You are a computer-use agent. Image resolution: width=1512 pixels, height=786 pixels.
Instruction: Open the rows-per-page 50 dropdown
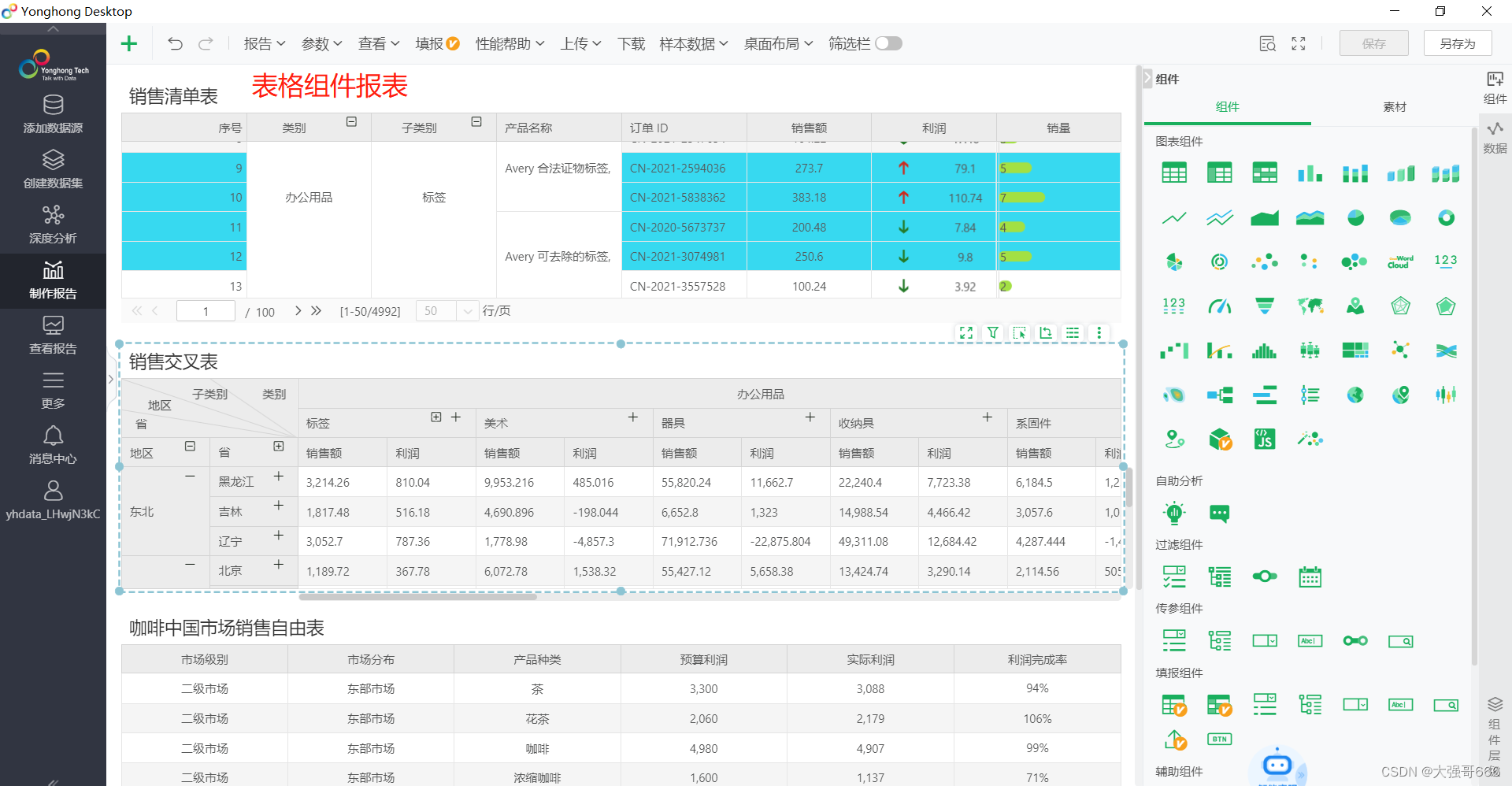point(447,311)
